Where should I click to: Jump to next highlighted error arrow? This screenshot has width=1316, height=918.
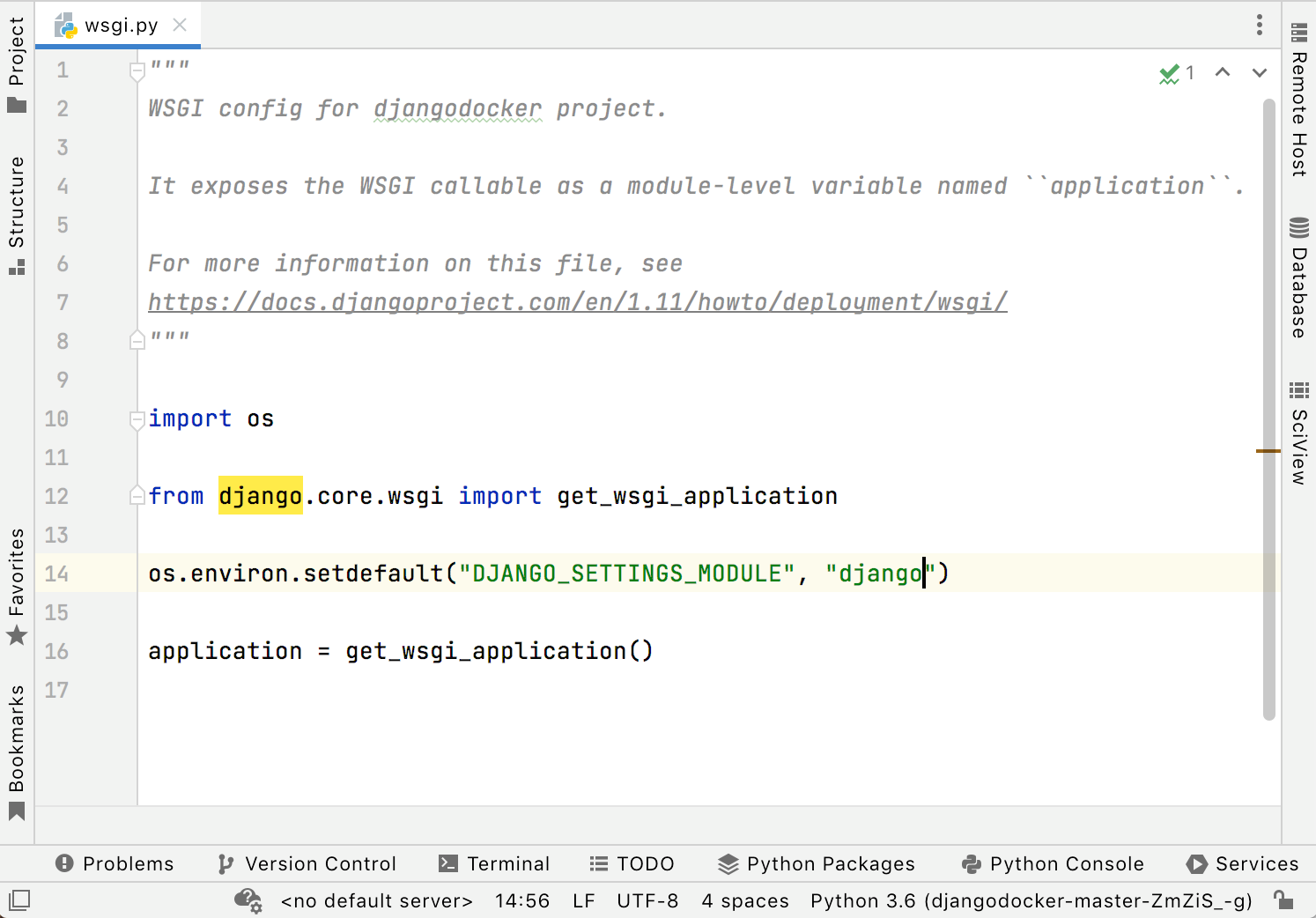click(1260, 73)
